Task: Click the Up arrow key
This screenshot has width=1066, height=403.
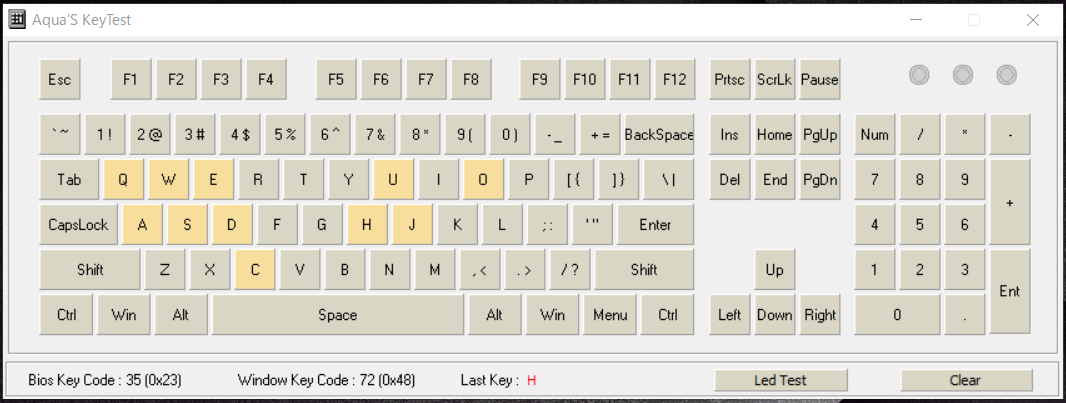Action: click(774, 270)
